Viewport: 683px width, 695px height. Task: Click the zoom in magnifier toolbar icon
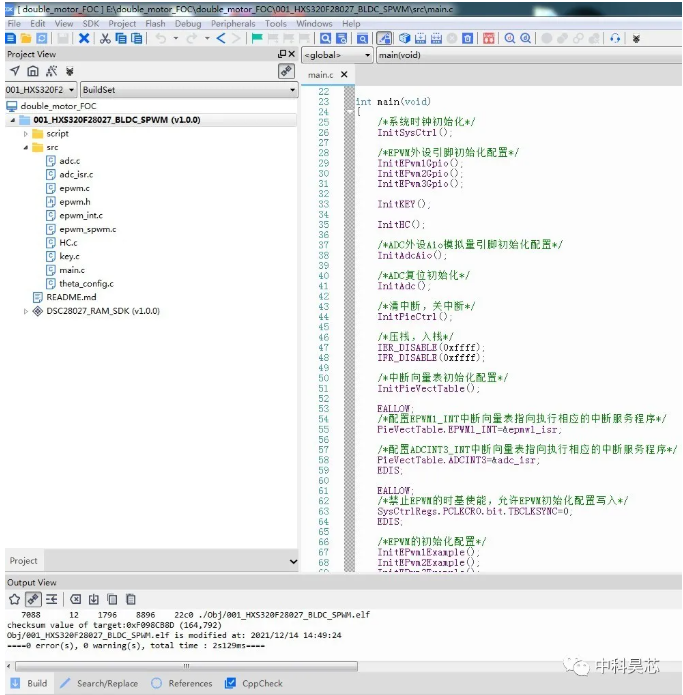click(x=510, y=39)
